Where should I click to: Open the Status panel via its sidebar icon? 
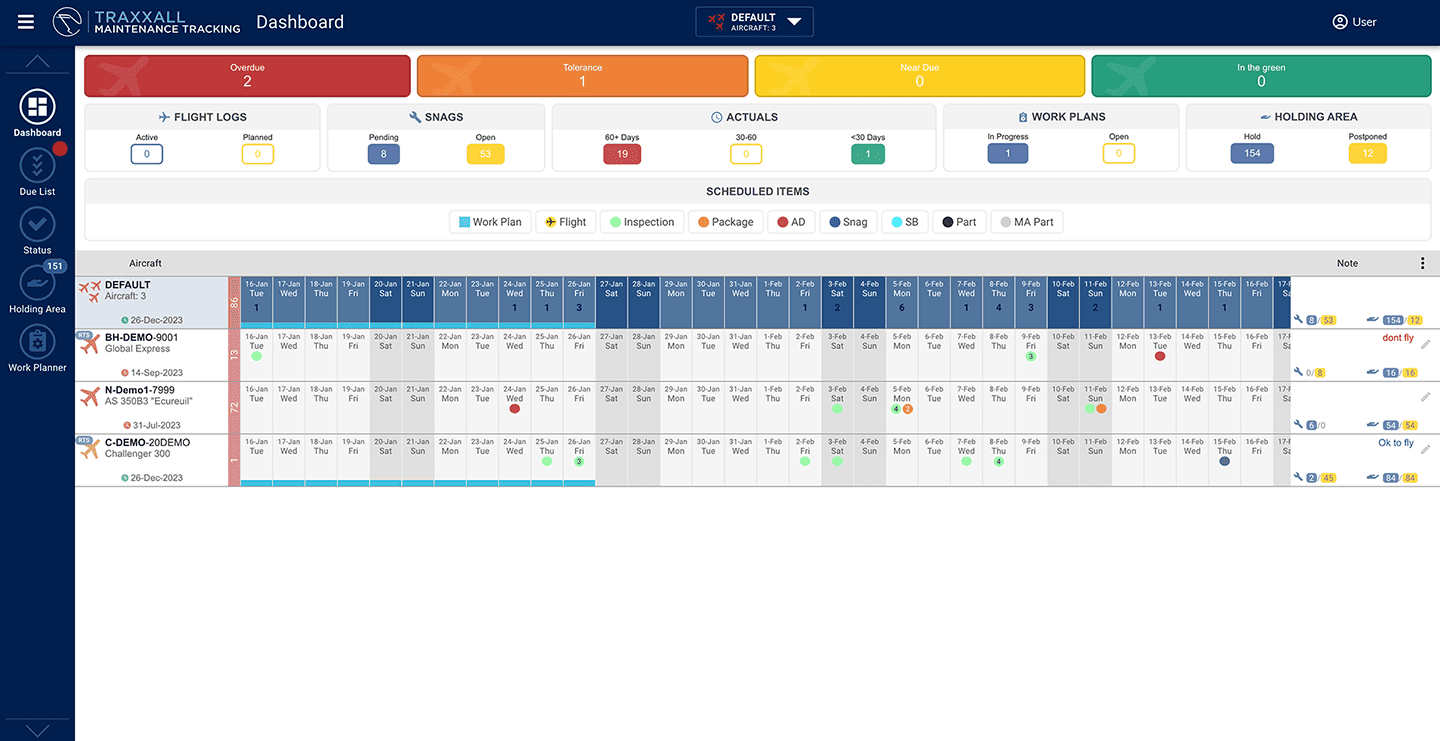pos(37,224)
